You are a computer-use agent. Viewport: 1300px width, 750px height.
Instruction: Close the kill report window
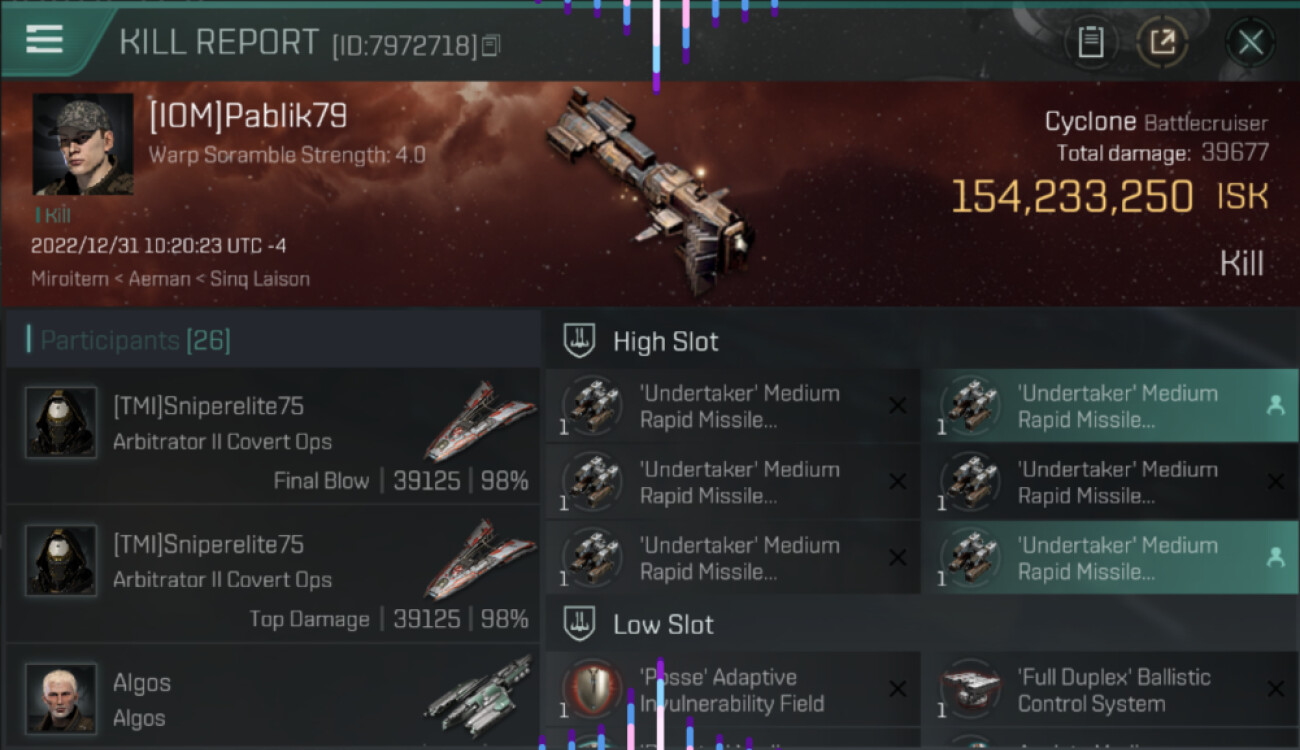pyautogui.click(x=1250, y=43)
